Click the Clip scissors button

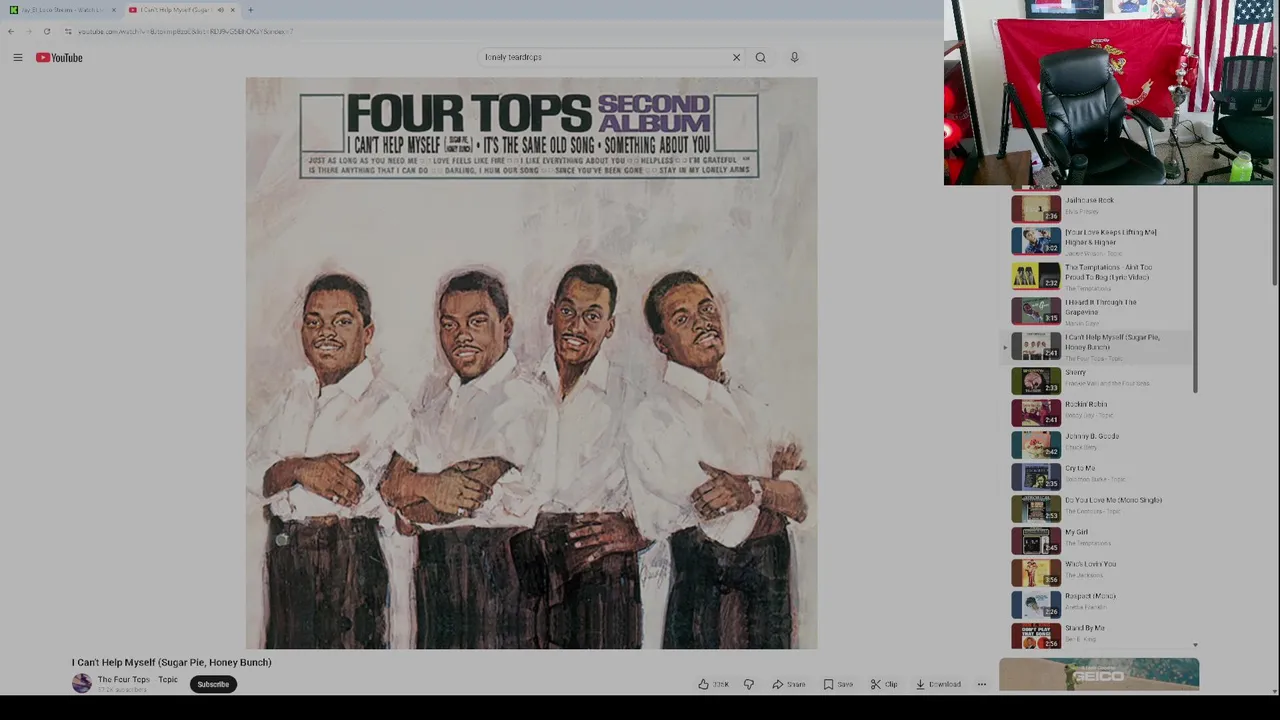tap(884, 684)
